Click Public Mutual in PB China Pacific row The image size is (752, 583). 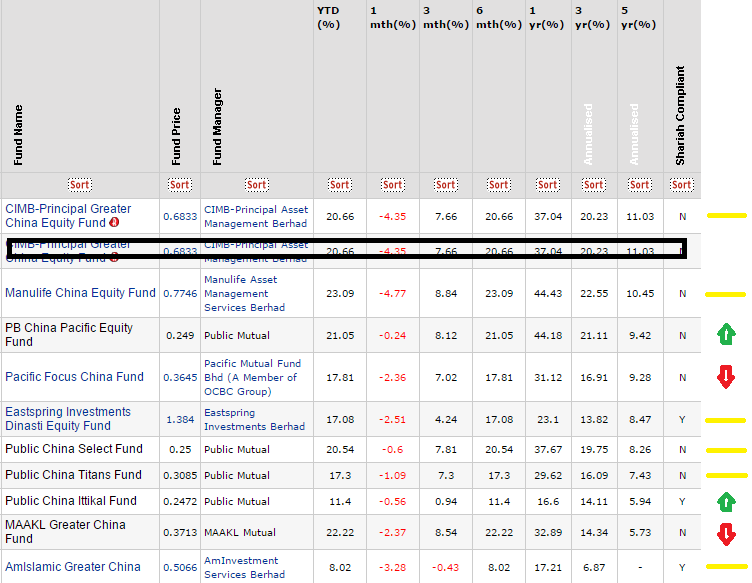pyautogui.click(x=237, y=336)
